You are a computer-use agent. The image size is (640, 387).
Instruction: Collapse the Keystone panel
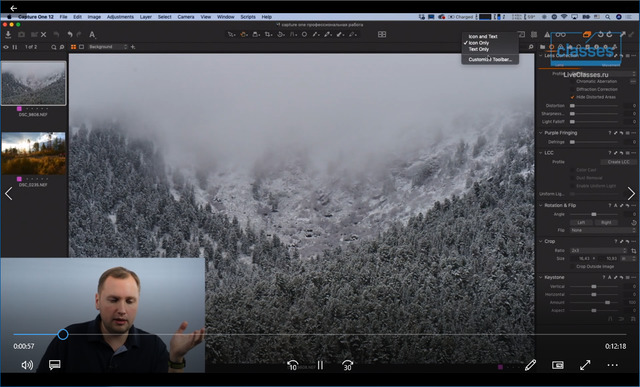pos(541,278)
